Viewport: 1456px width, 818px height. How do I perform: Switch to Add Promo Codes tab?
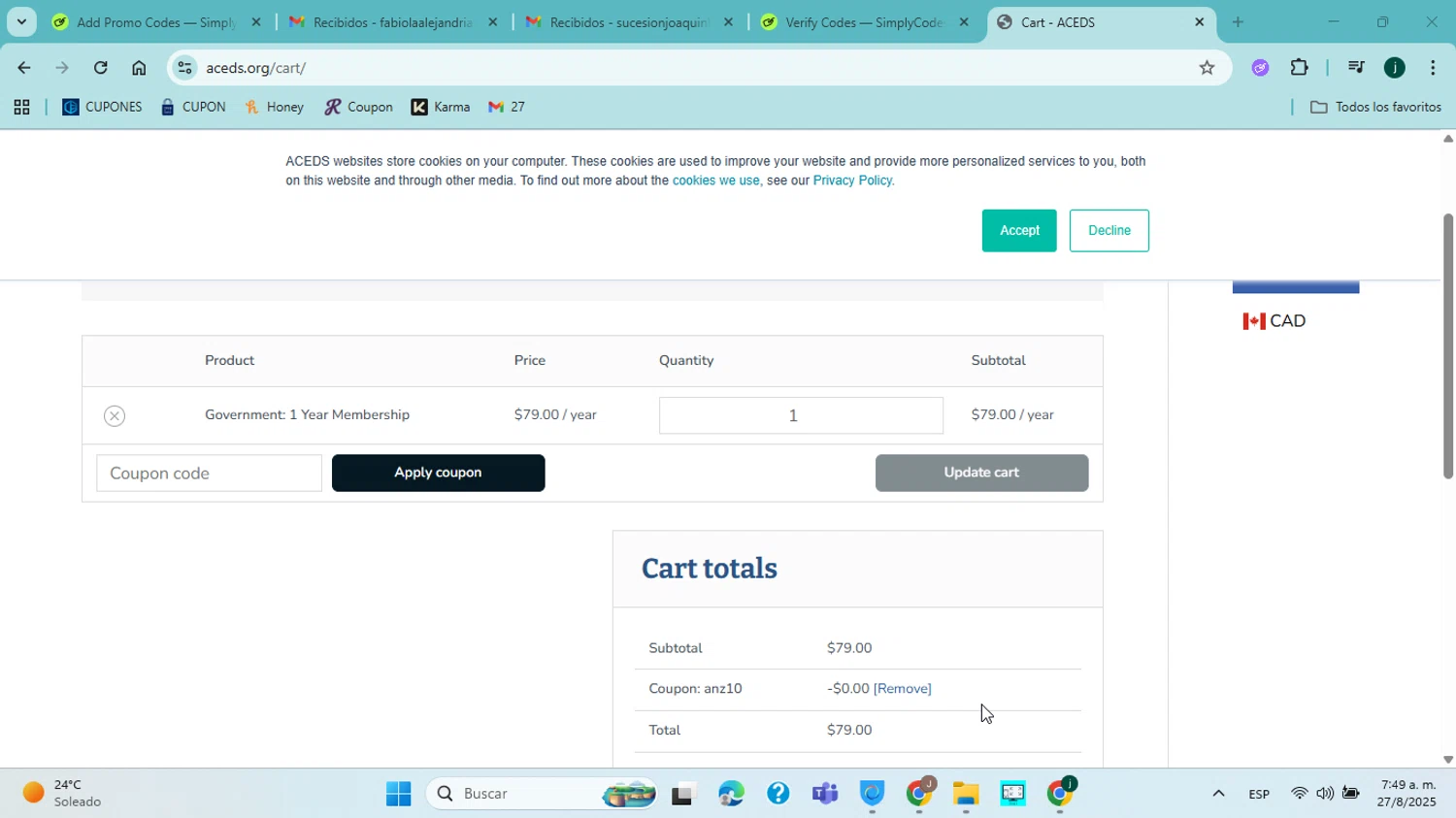156,22
